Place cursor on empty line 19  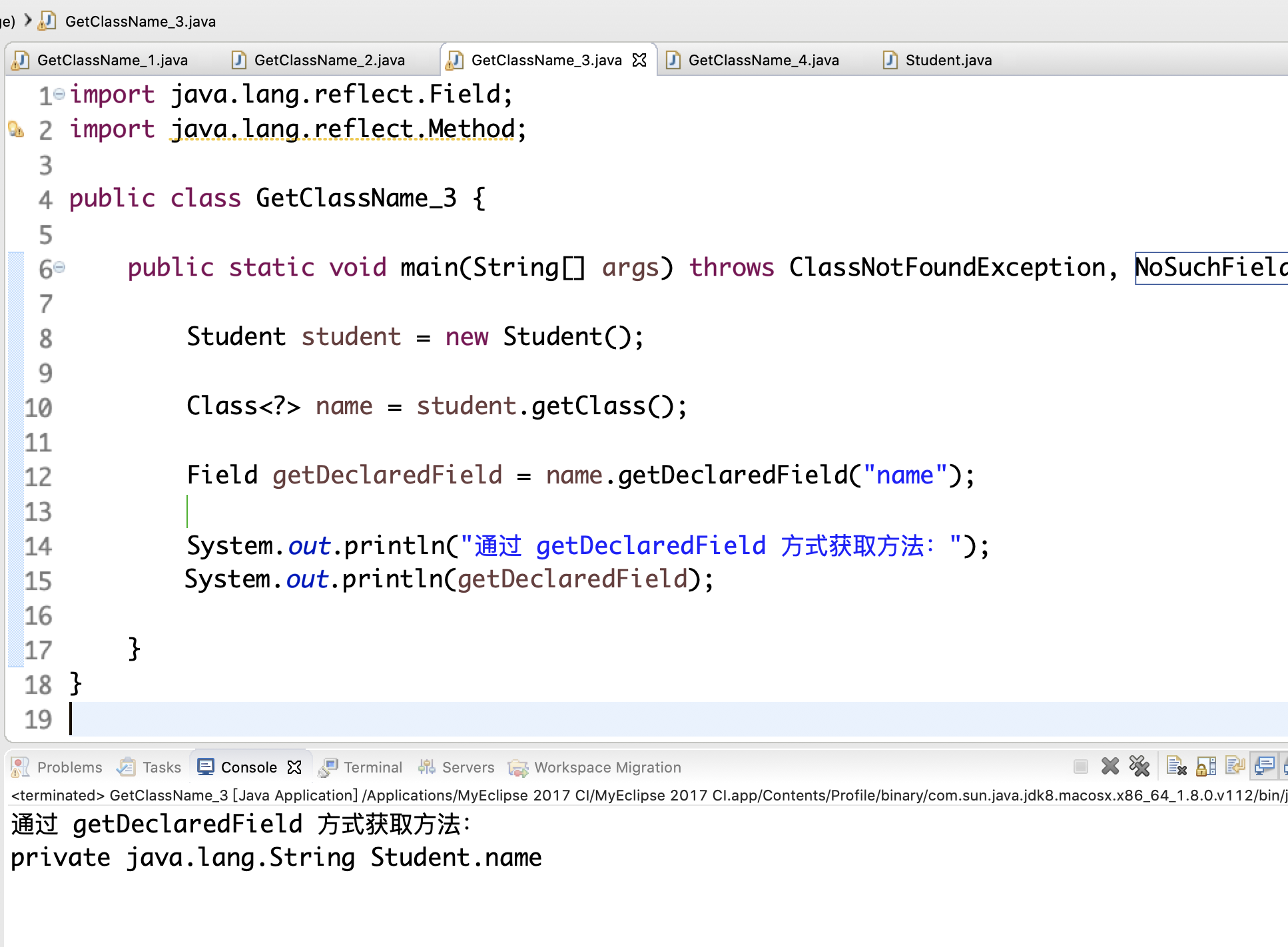678,719
